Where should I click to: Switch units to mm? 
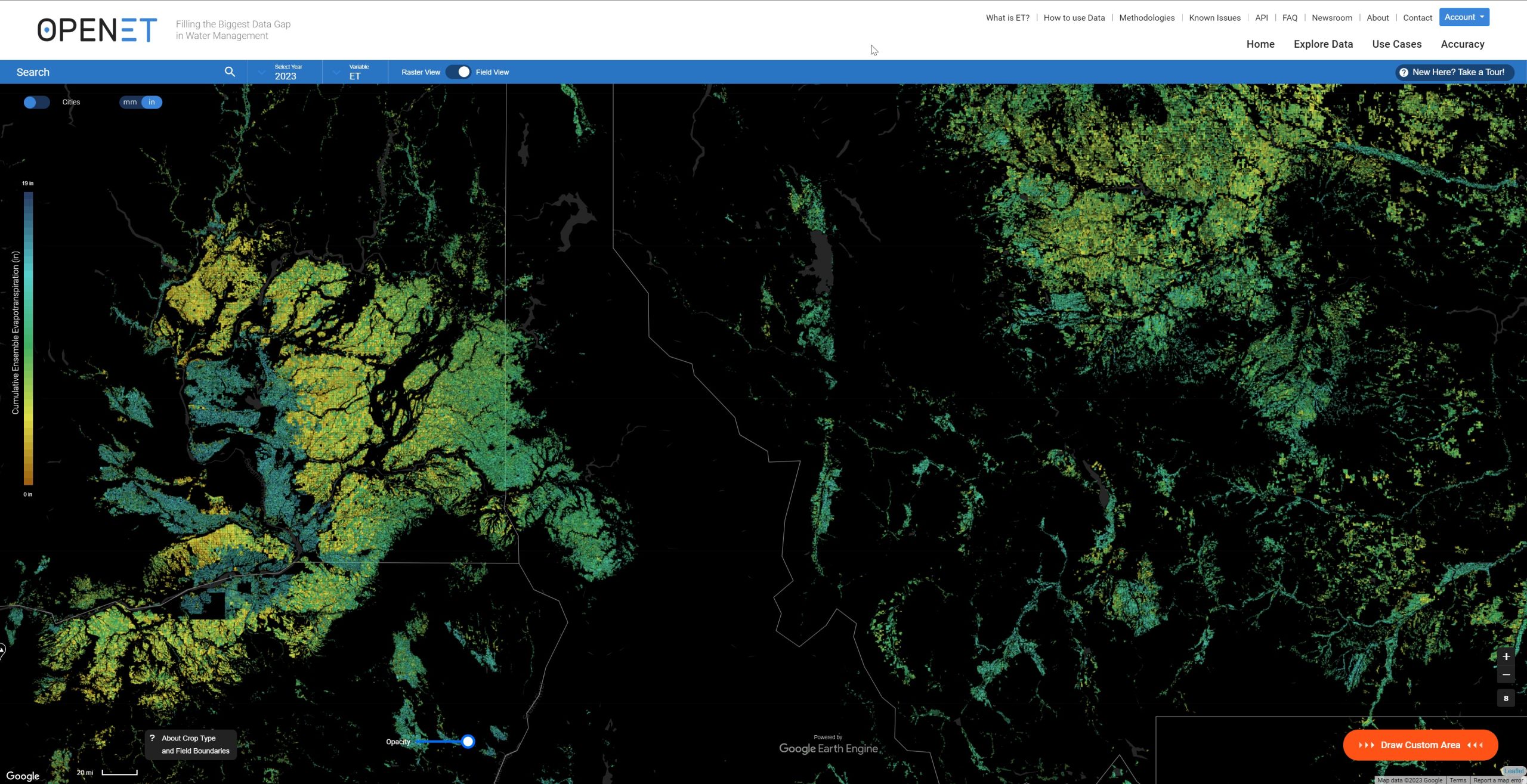pos(130,102)
